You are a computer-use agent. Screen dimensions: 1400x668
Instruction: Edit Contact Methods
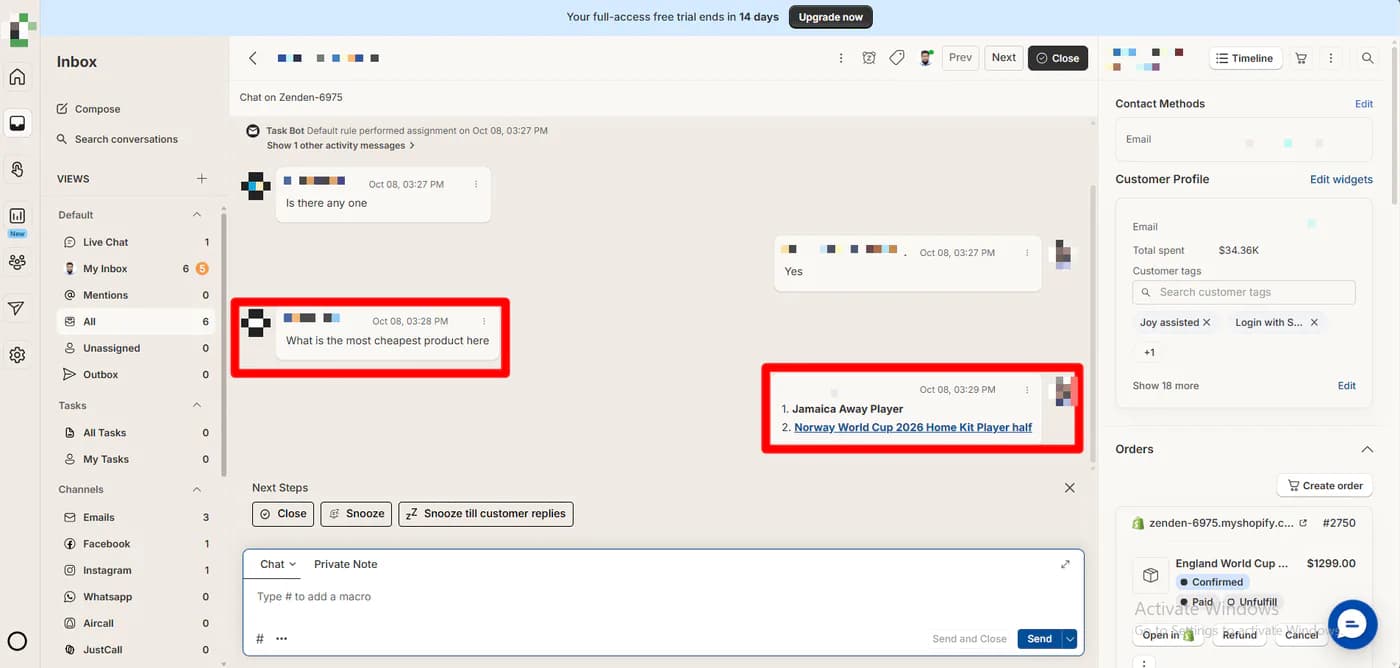[x=1364, y=104]
